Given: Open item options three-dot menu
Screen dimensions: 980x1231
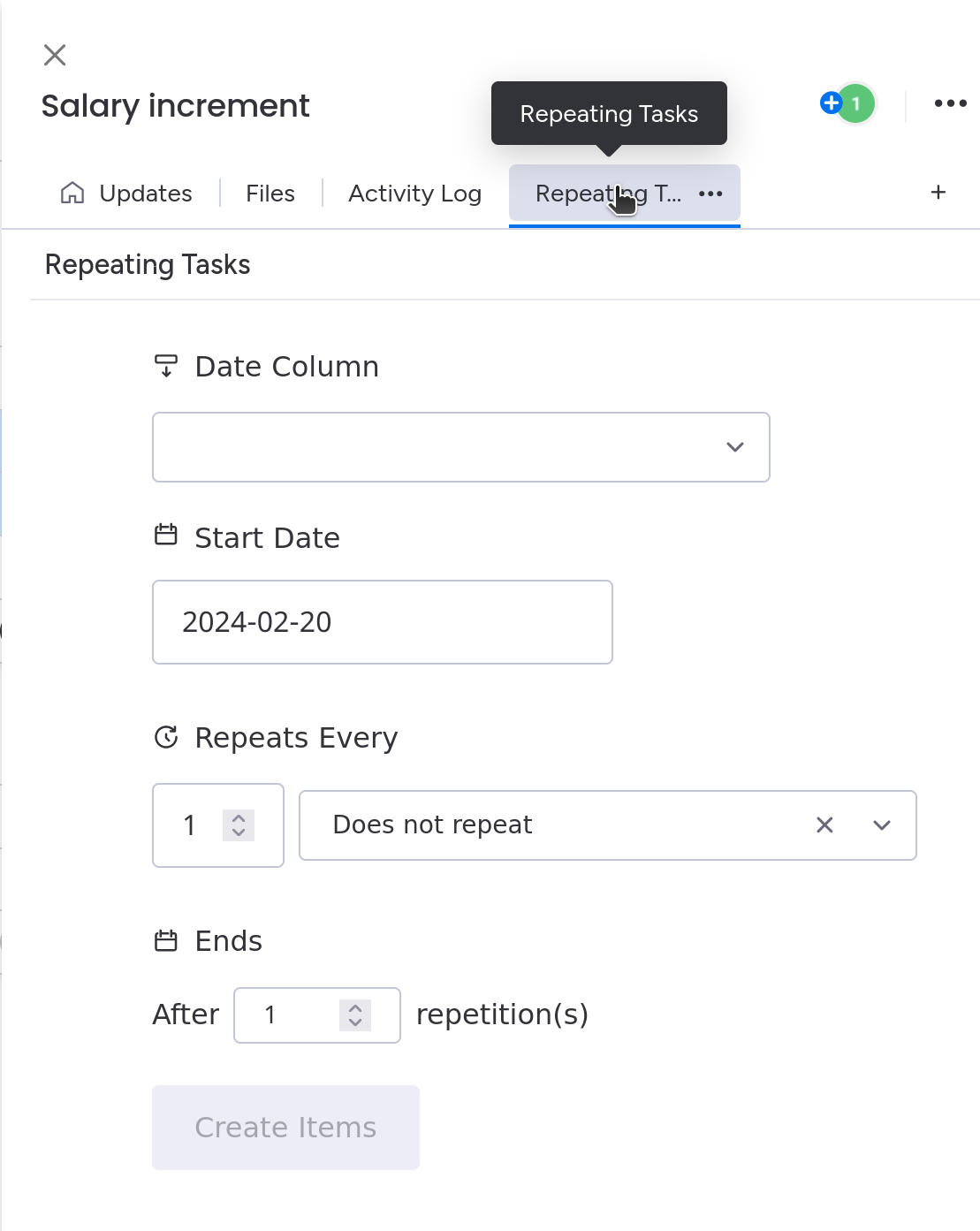Looking at the screenshot, I should click(x=950, y=103).
